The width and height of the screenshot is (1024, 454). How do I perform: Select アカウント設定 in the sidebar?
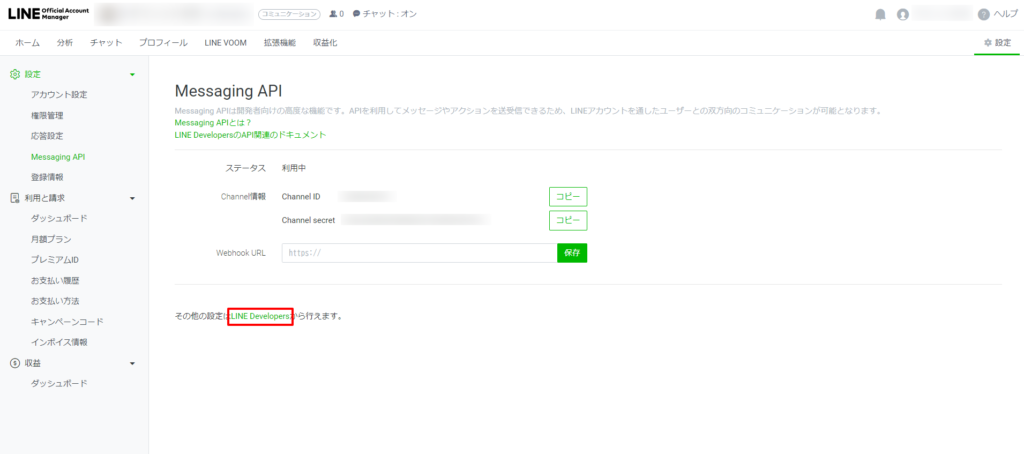[59, 95]
